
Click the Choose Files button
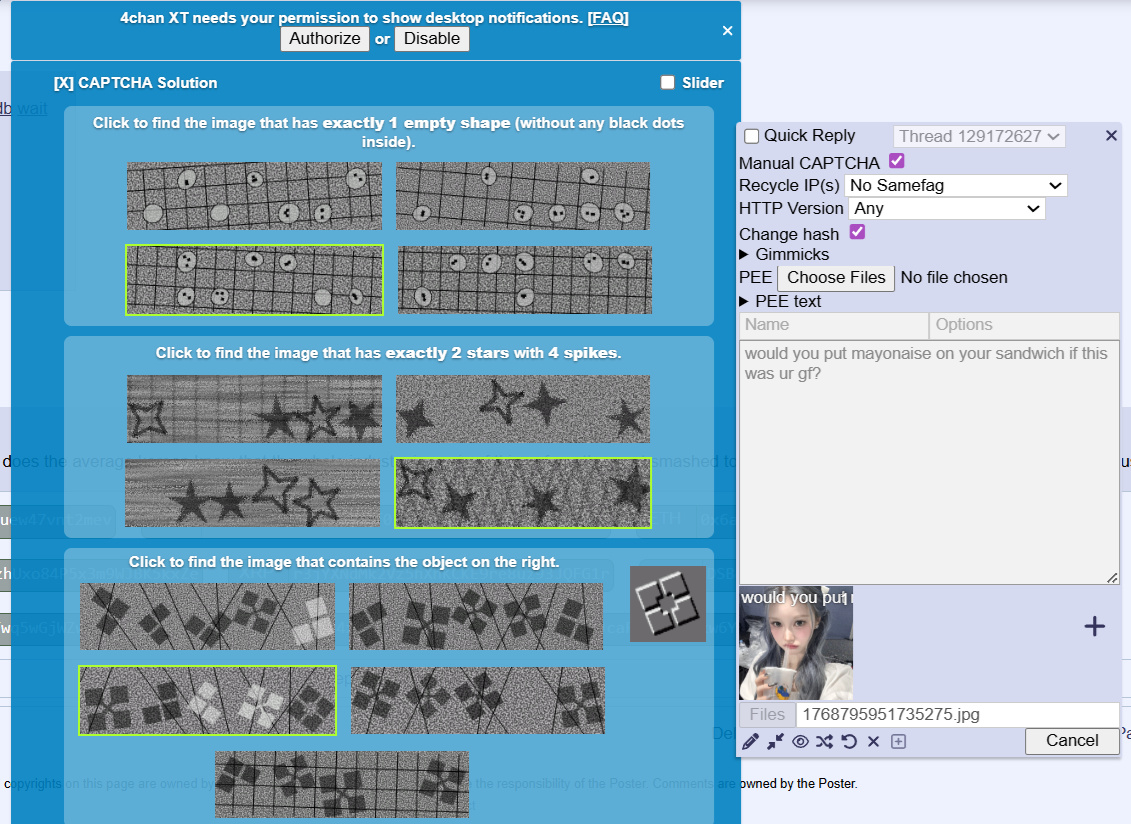pyautogui.click(x=836, y=278)
